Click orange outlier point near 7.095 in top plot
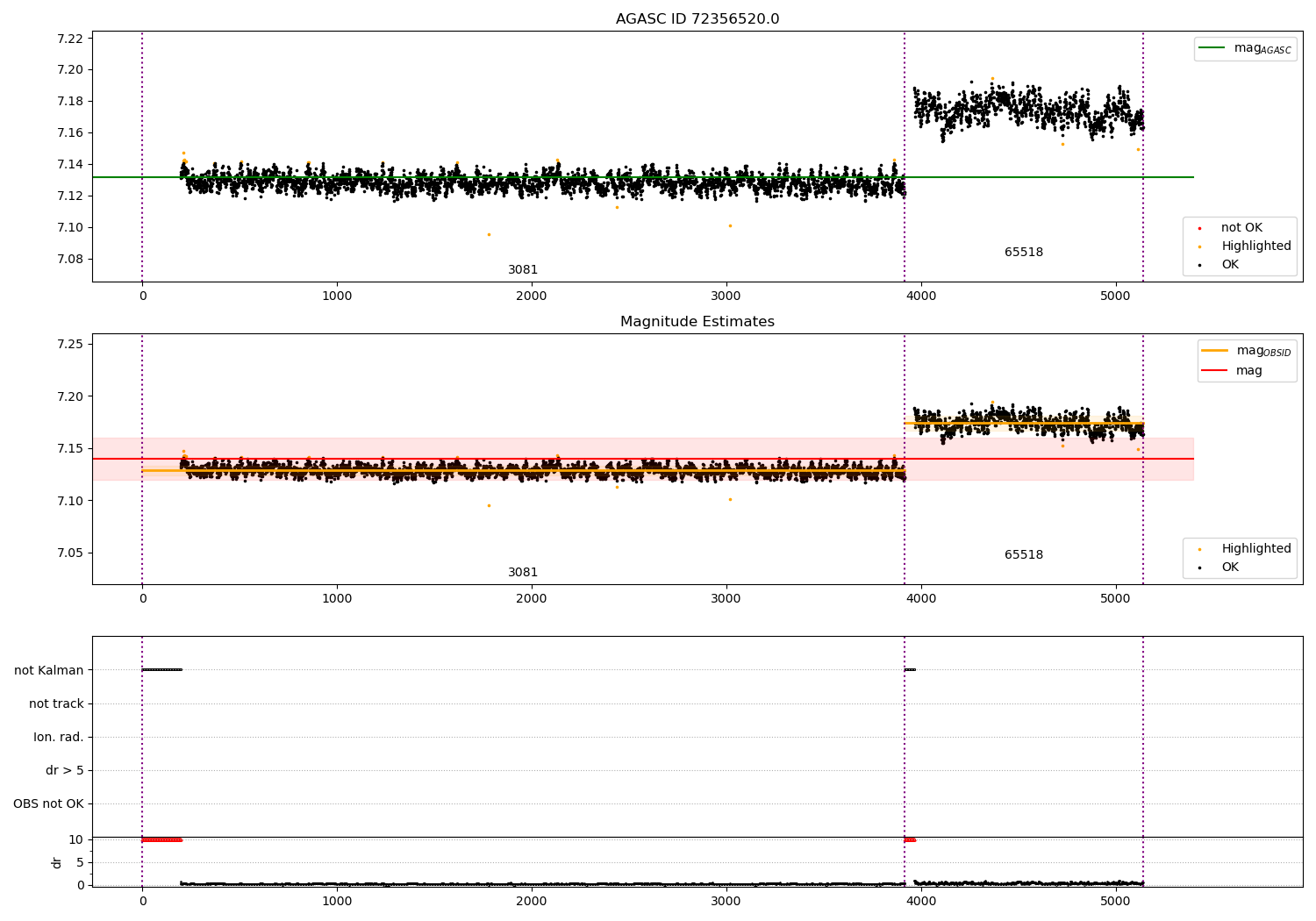This screenshot has height=921, width=1316. [489, 234]
